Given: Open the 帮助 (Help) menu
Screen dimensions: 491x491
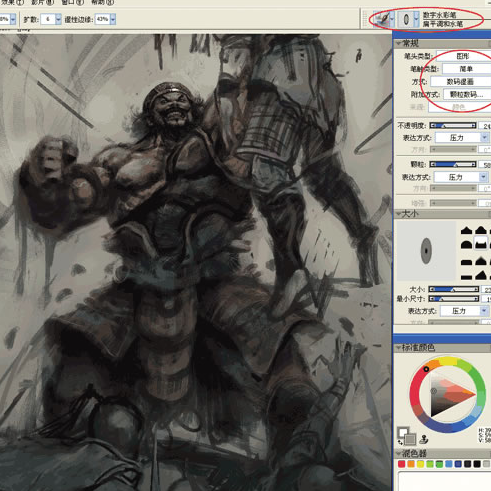Looking at the screenshot, I should point(102,2).
